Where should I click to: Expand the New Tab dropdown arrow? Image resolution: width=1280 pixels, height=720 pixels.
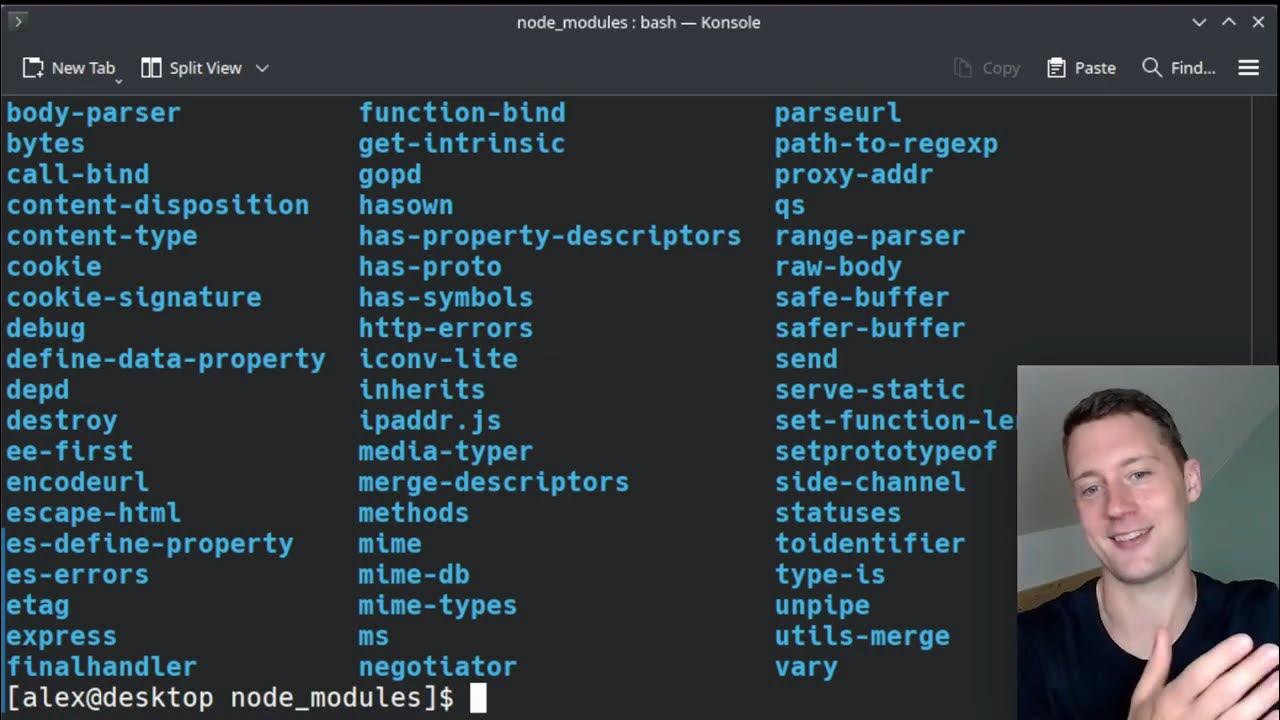(119, 80)
